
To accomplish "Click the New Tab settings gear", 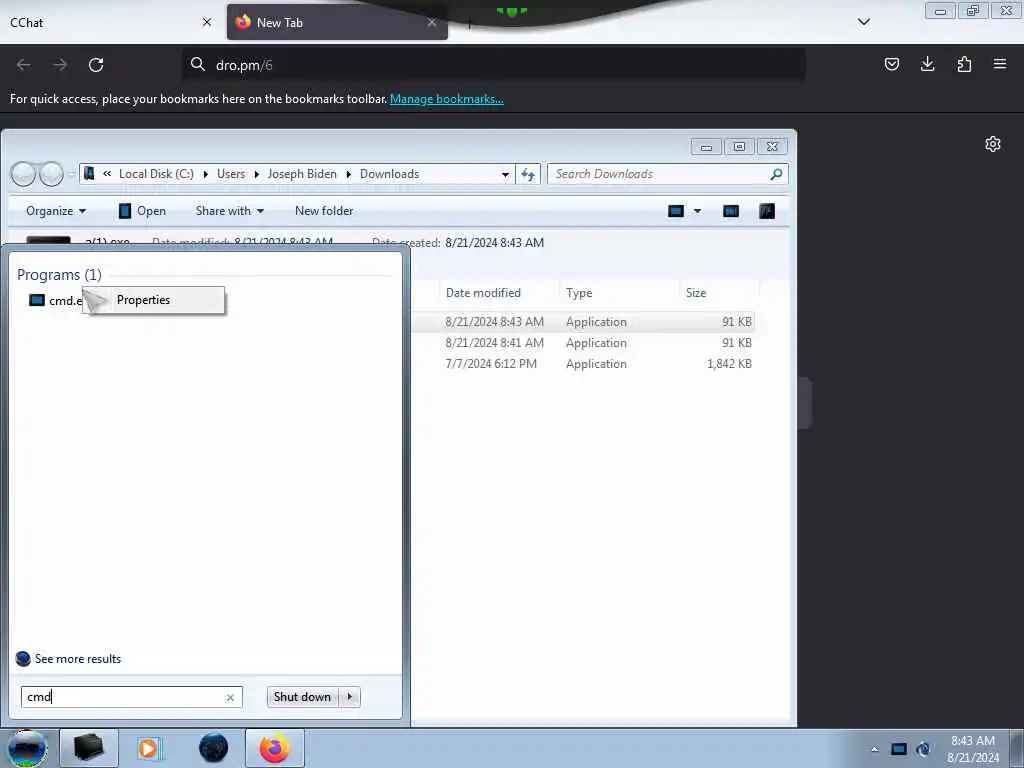I will coord(993,144).
